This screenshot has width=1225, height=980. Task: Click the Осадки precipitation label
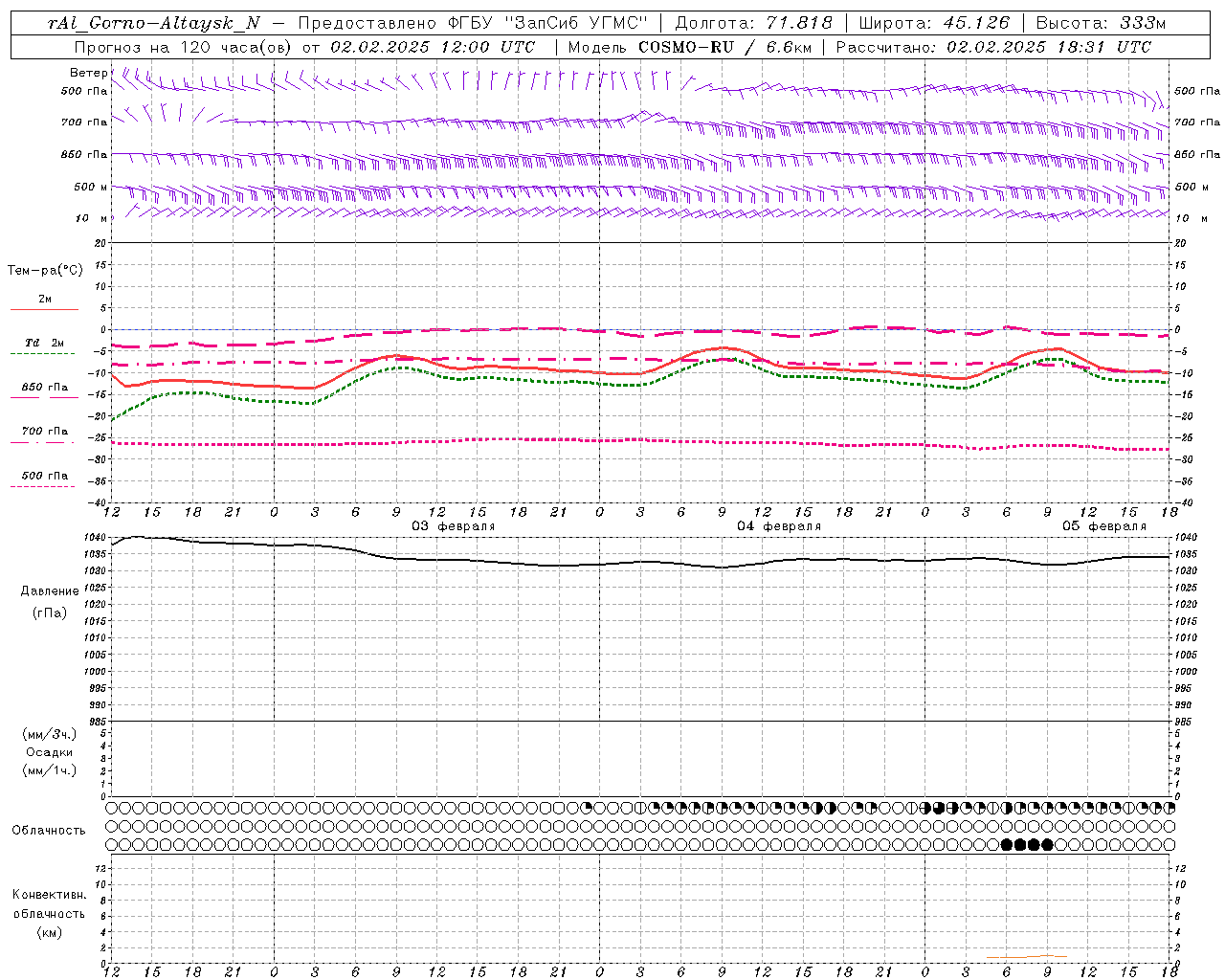(x=49, y=752)
